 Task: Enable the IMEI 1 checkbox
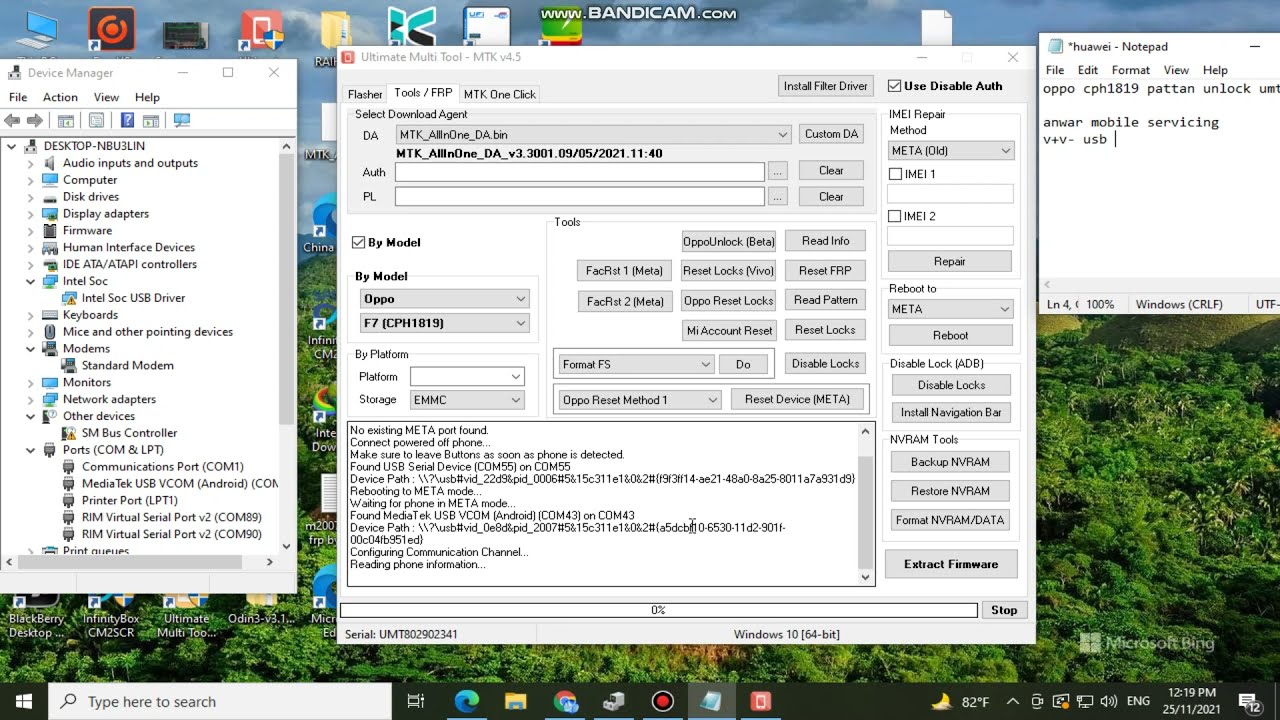pyautogui.click(x=895, y=174)
